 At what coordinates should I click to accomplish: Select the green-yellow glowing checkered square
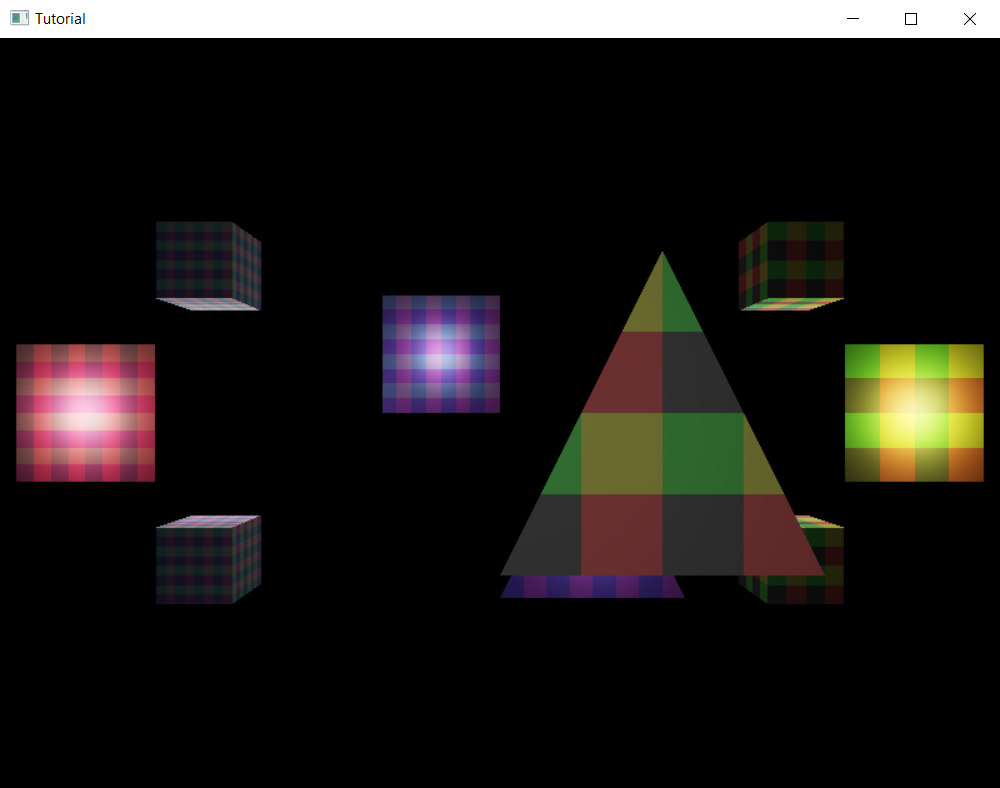point(913,414)
